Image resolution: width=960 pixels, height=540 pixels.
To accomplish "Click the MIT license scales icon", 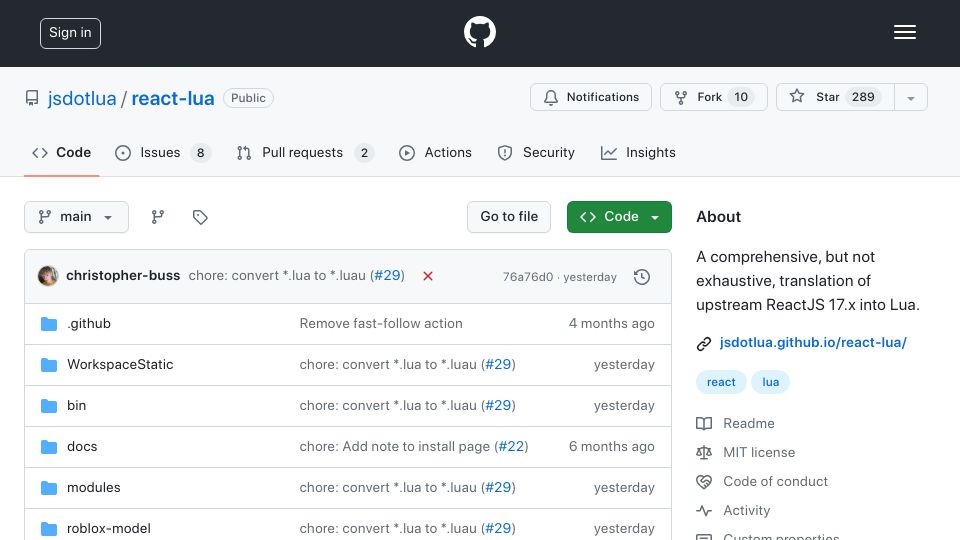I will pyautogui.click(x=704, y=452).
